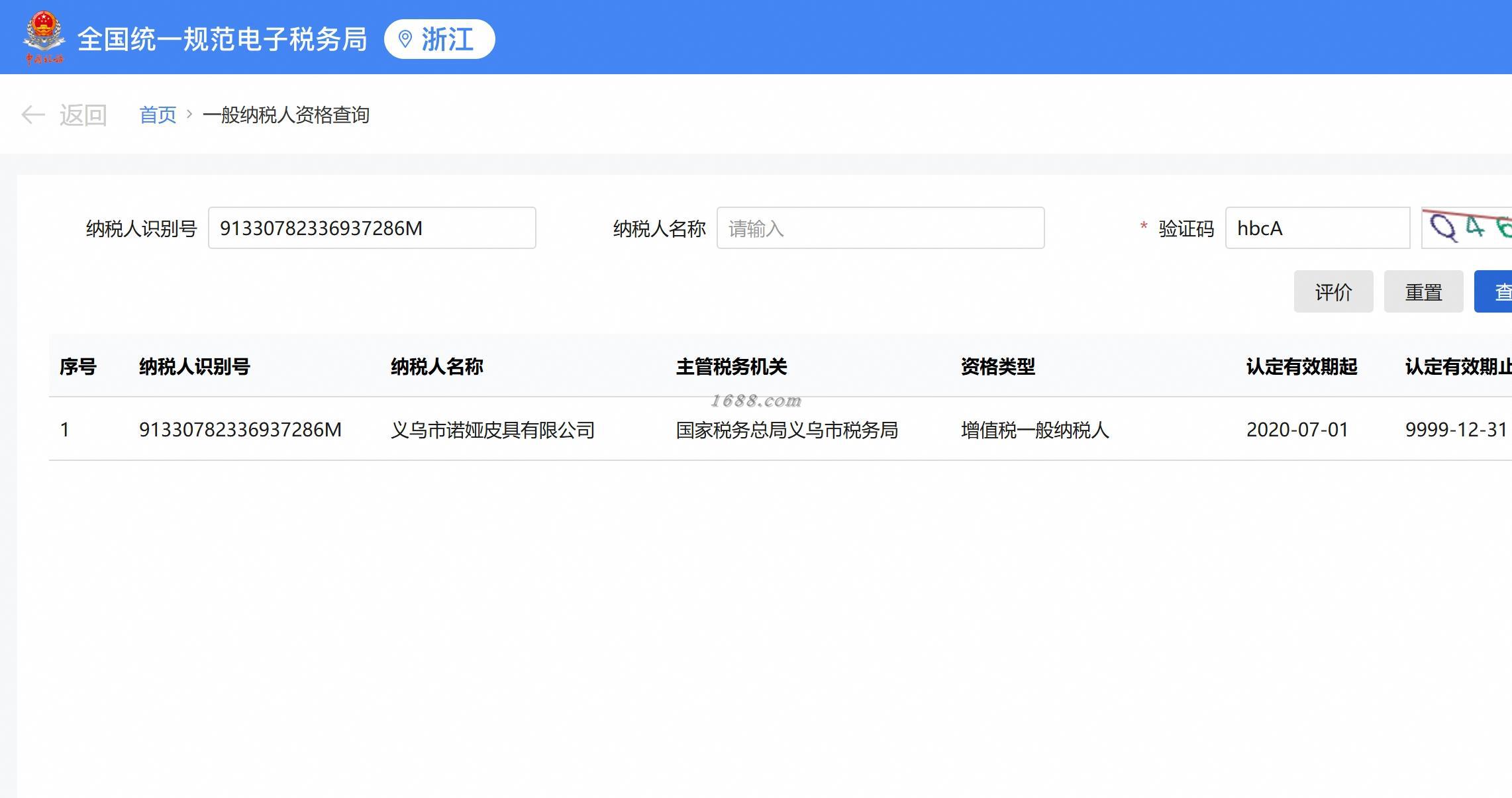Go to 首页 breadcrumb link

pyautogui.click(x=158, y=115)
